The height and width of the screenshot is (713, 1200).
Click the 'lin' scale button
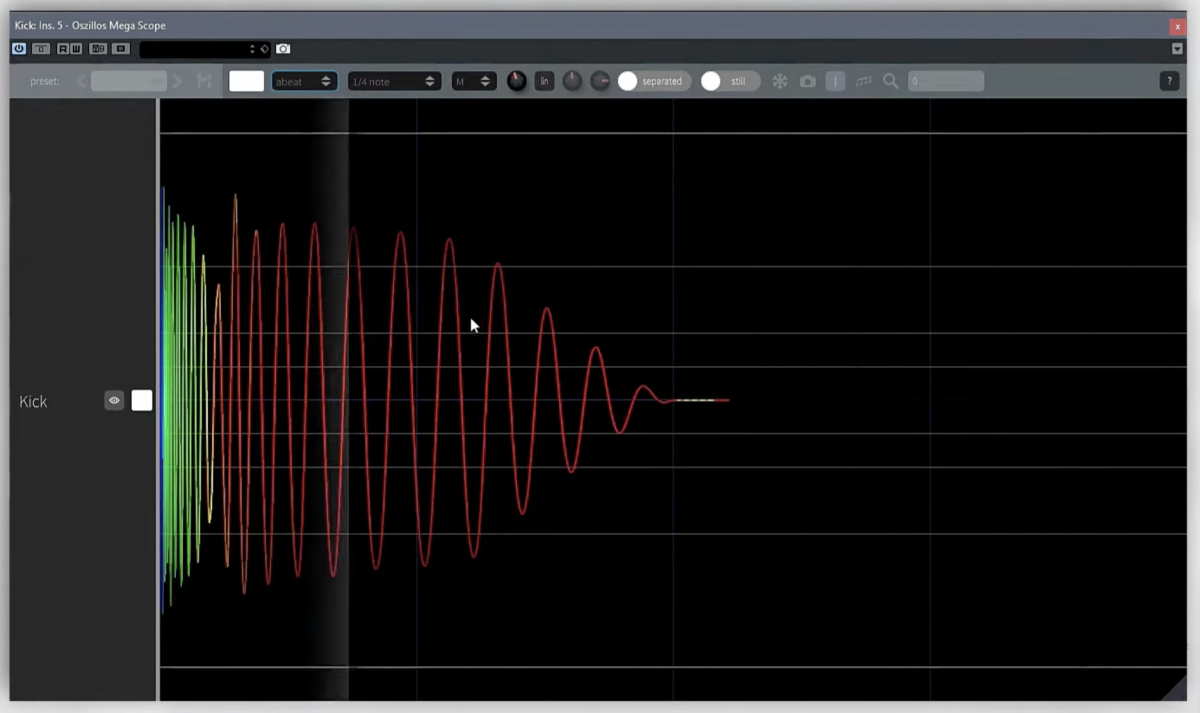544,81
